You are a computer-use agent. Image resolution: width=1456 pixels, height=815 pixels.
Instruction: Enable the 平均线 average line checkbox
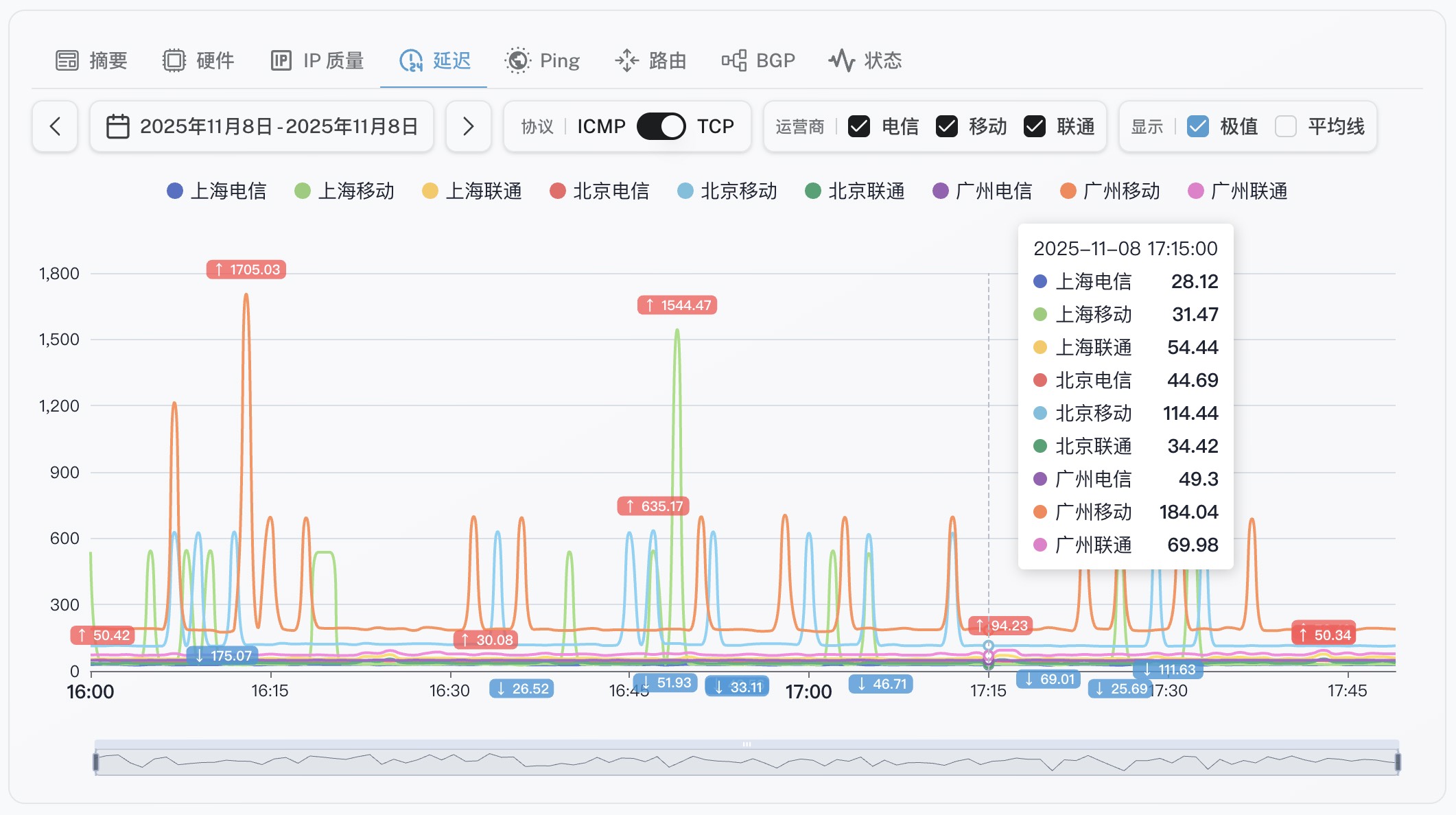[1285, 126]
